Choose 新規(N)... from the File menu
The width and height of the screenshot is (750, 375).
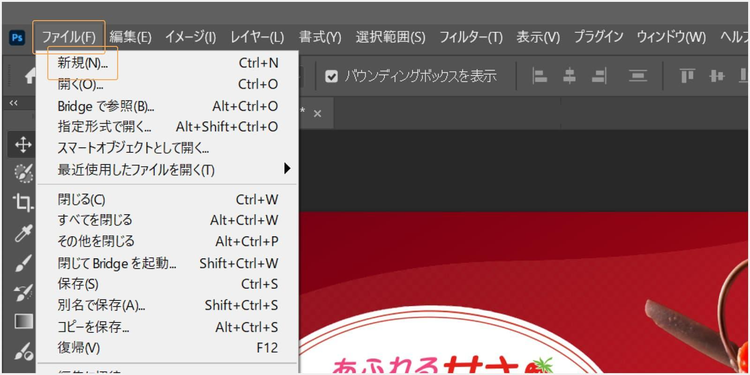(x=167, y=63)
